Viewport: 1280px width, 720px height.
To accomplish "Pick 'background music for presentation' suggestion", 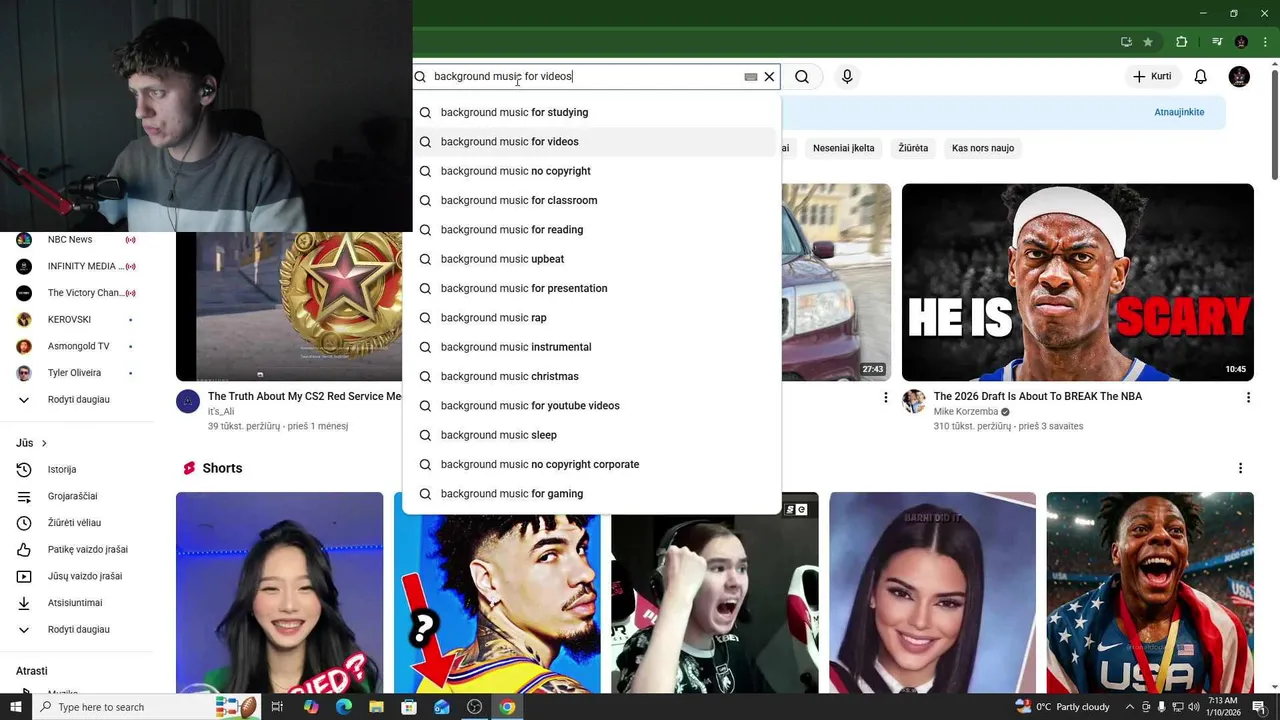I will (x=591, y=288).
